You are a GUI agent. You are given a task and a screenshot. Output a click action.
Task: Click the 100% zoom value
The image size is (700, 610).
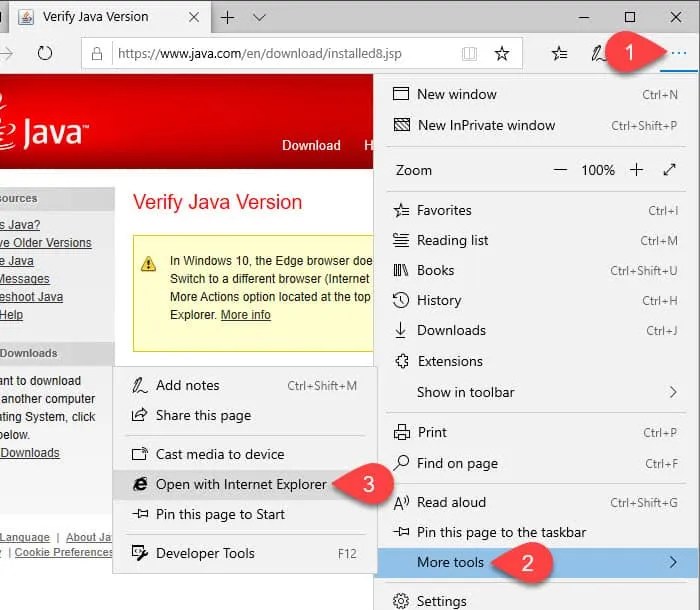pyautogui.click(x=598, y=170)
